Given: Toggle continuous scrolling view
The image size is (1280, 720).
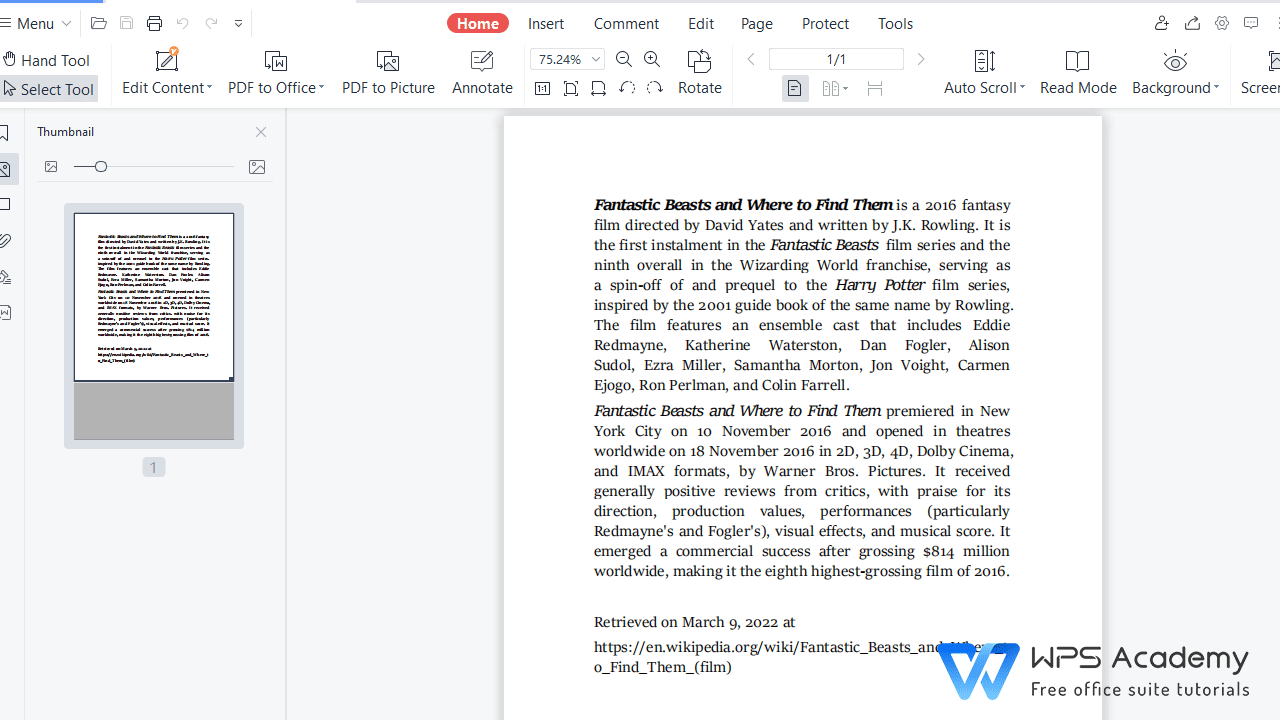Looking at the screenshot, I should [x=875, y=89].
